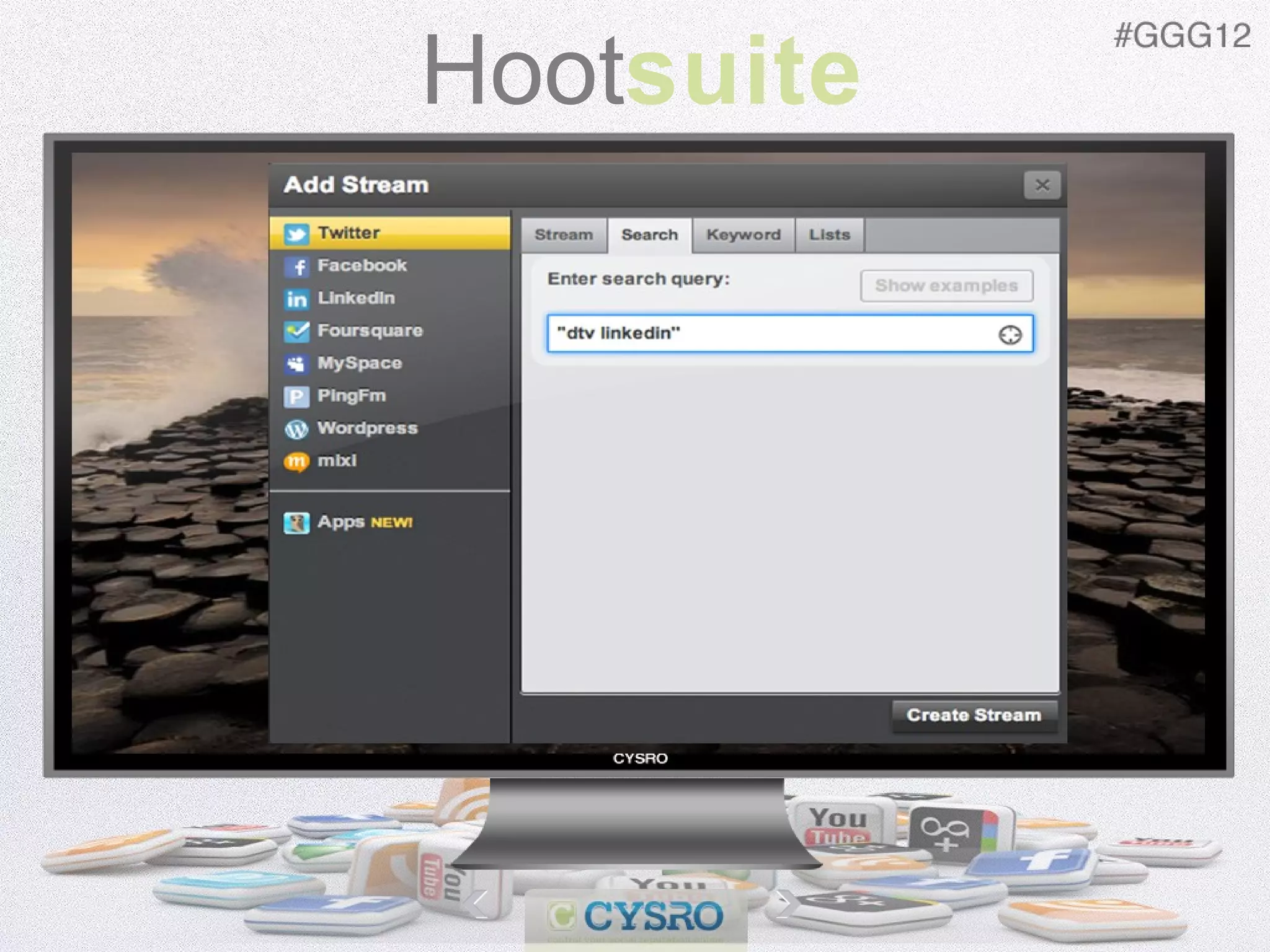
Task: Choose the Facebook label
Action: click(362, 265)
